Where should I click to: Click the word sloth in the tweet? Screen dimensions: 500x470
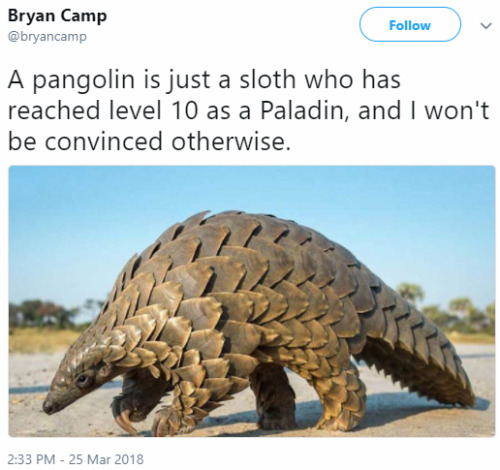[x=268, y=80]
